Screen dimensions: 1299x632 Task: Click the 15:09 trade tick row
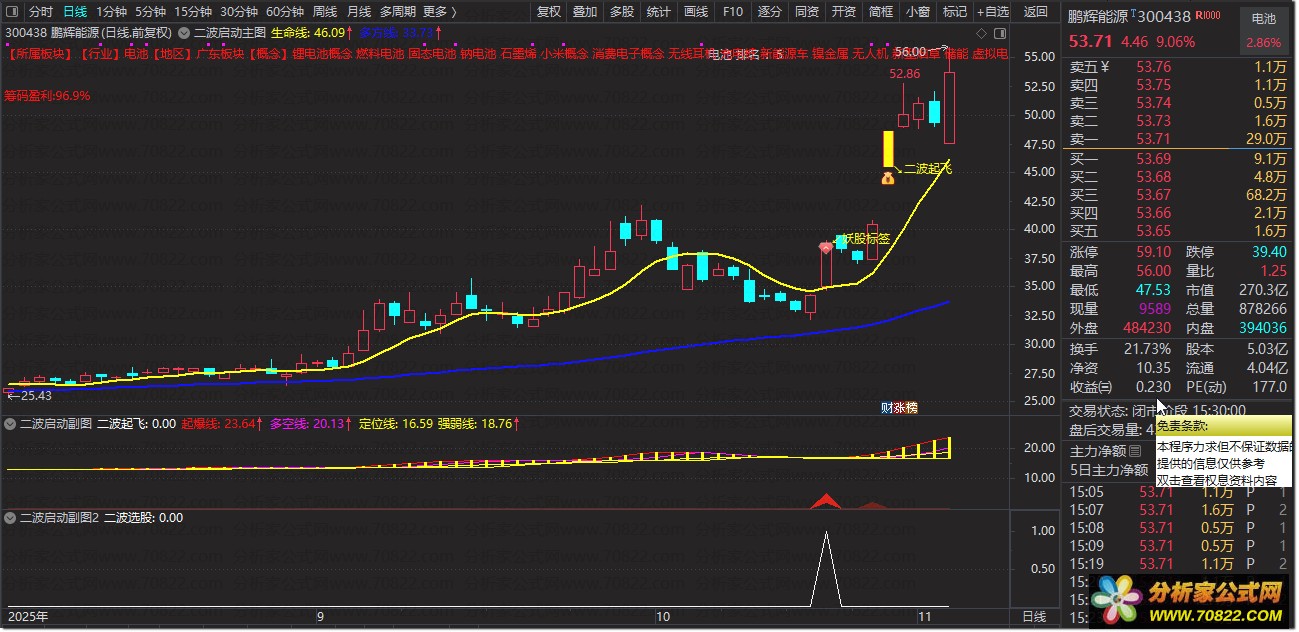[x=1177, y=545]
